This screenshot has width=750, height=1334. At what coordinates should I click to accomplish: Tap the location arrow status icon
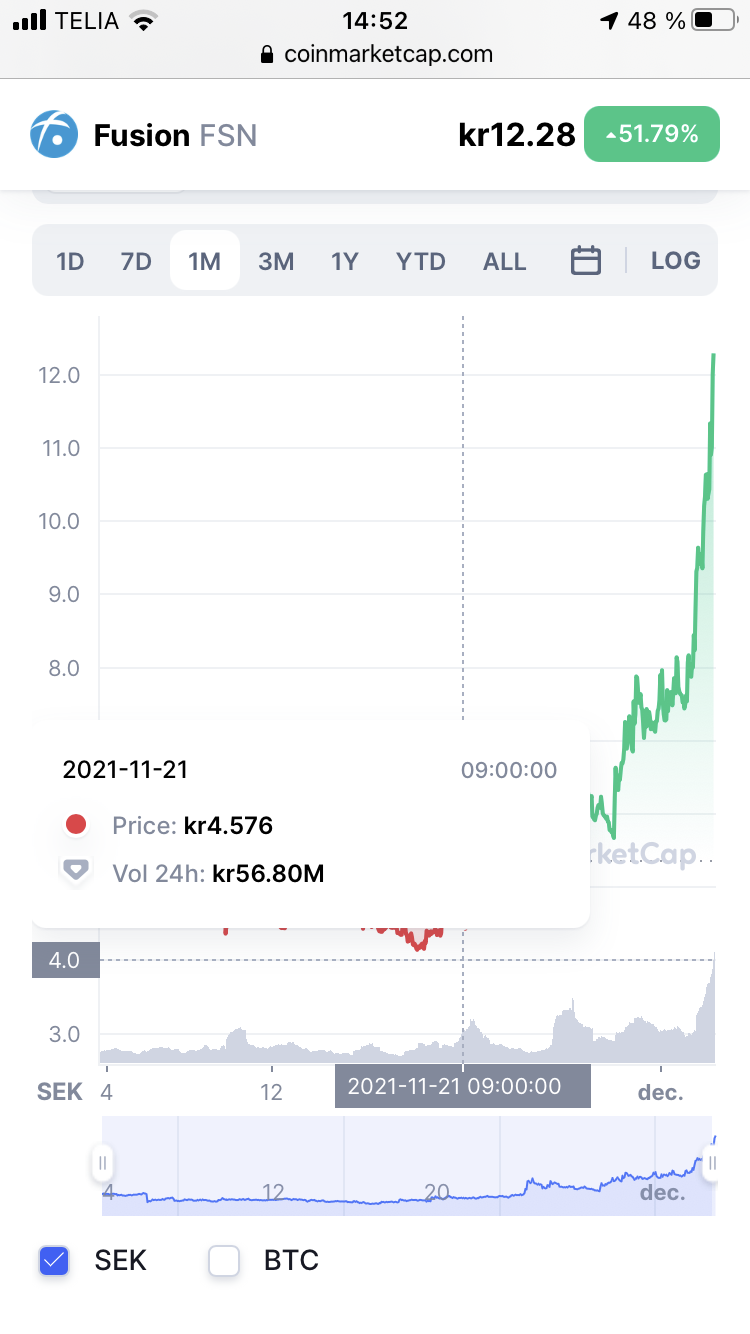pyautogui.click(x=609, y=20)
